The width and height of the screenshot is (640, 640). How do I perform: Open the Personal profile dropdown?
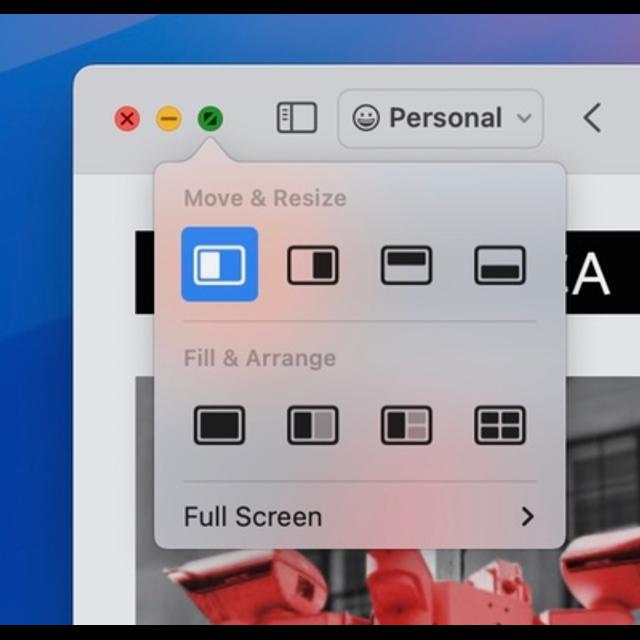click(x=440, y=118)
